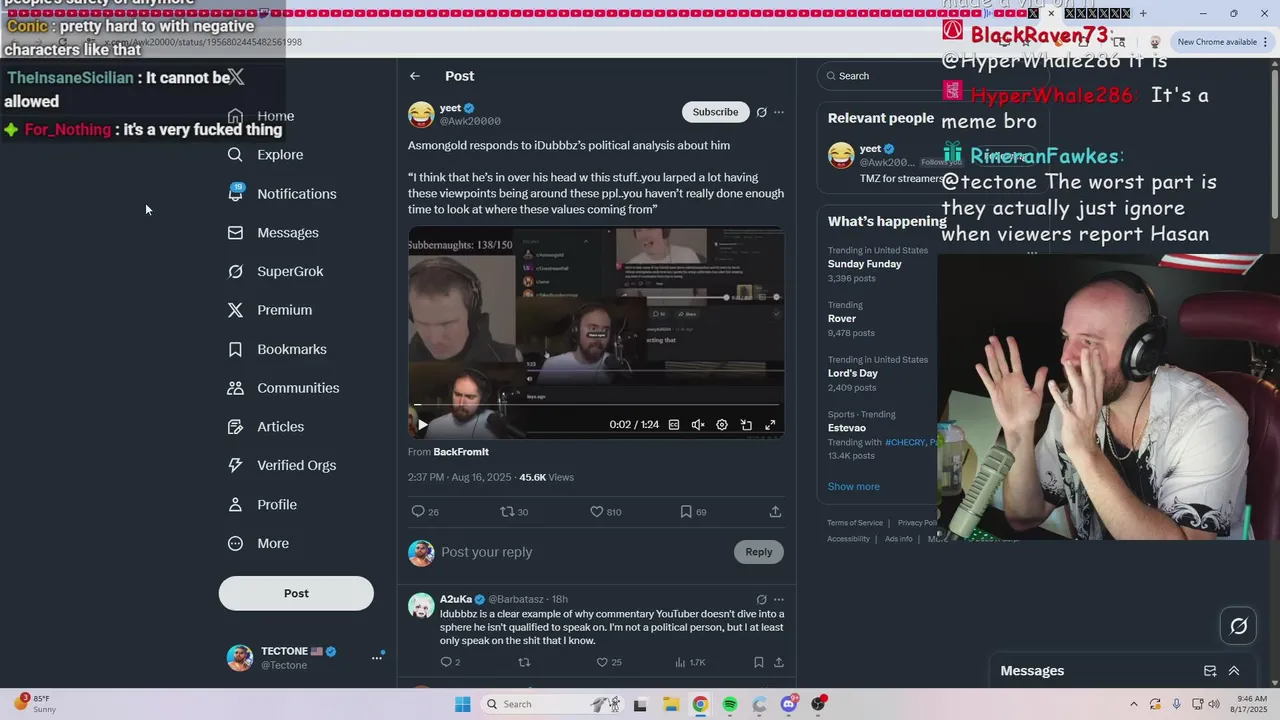Image resolution: width=1280 pixels, height=720 pixels.
Task: Click the Windows Start button
Action: pyautogui.click(x=463, y=704)
